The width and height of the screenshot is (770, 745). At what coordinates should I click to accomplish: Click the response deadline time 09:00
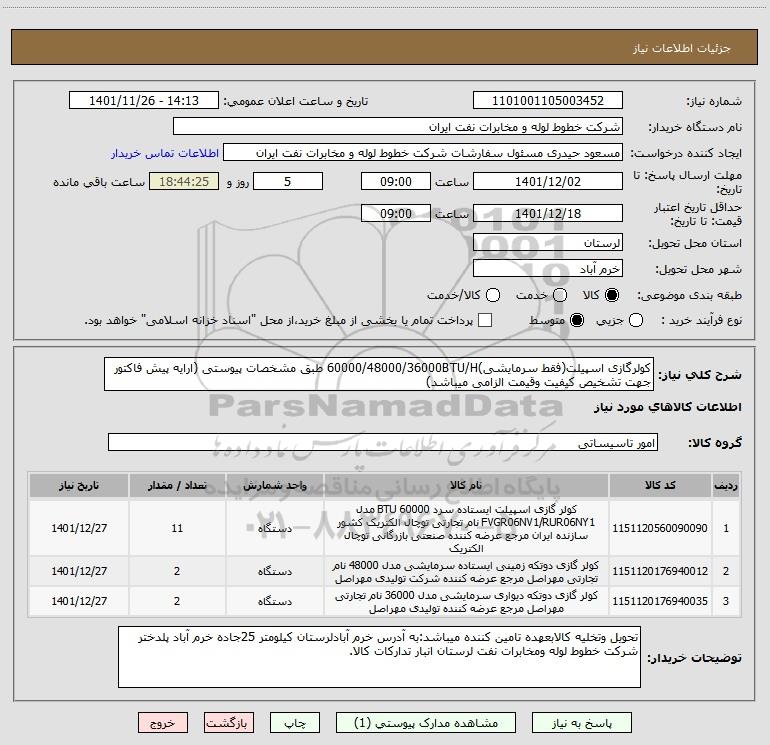(396, 181)
